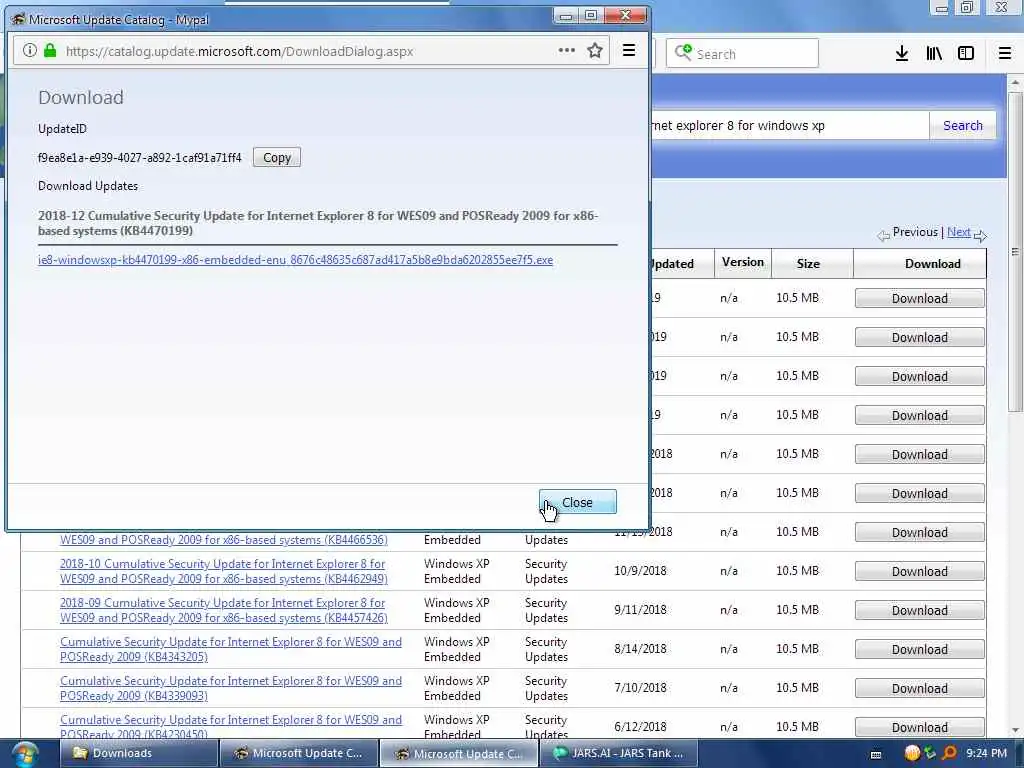Switch to first Microsoft Update Catalog taskbar window
This screenshot has width=1024, height=768.
pos(298,754)
